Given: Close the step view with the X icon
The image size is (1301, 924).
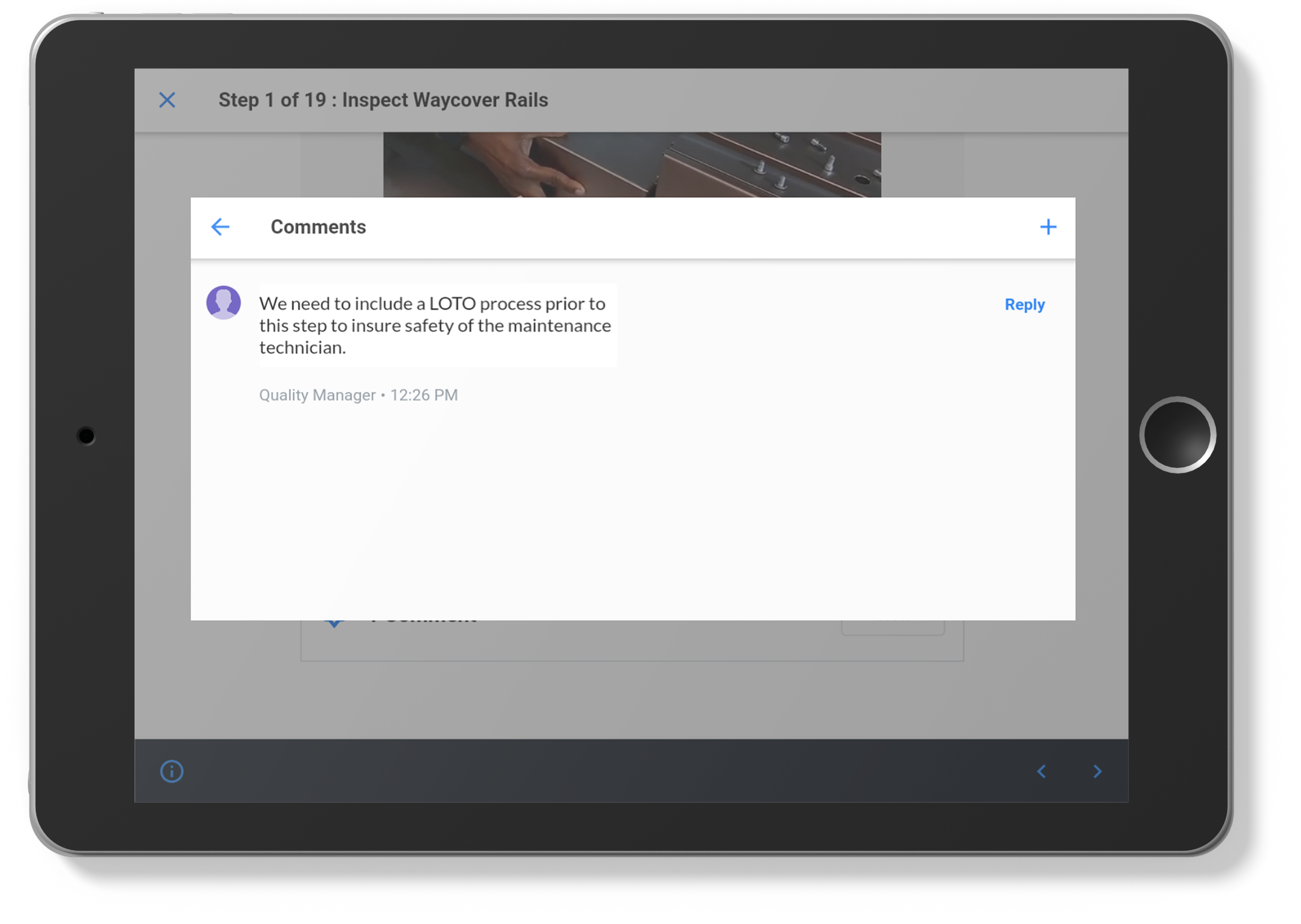Looking at the screenshot, I should (167, 100).
